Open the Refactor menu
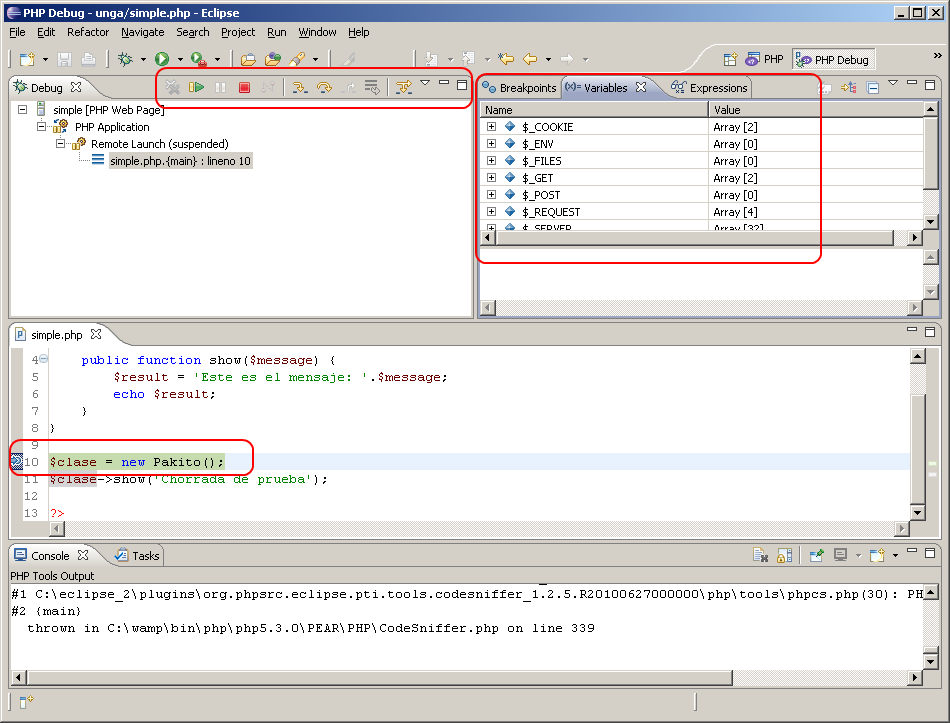950x723 pixels. (88, 32)
